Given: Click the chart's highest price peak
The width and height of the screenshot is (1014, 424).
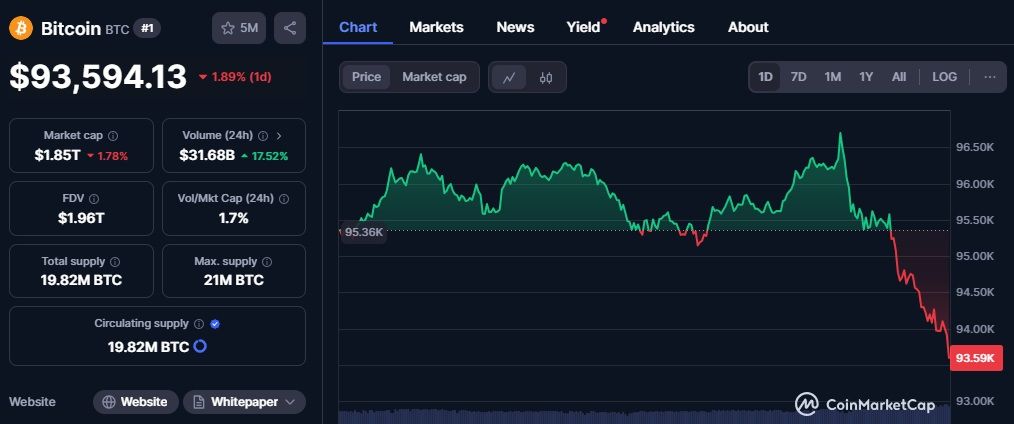Looking at the screenshot, I should 840,134.
